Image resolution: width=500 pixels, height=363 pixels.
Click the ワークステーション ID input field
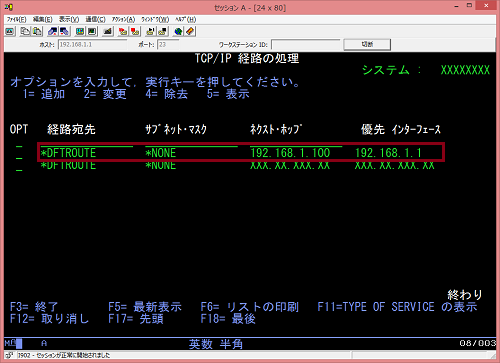click(305, 44)
